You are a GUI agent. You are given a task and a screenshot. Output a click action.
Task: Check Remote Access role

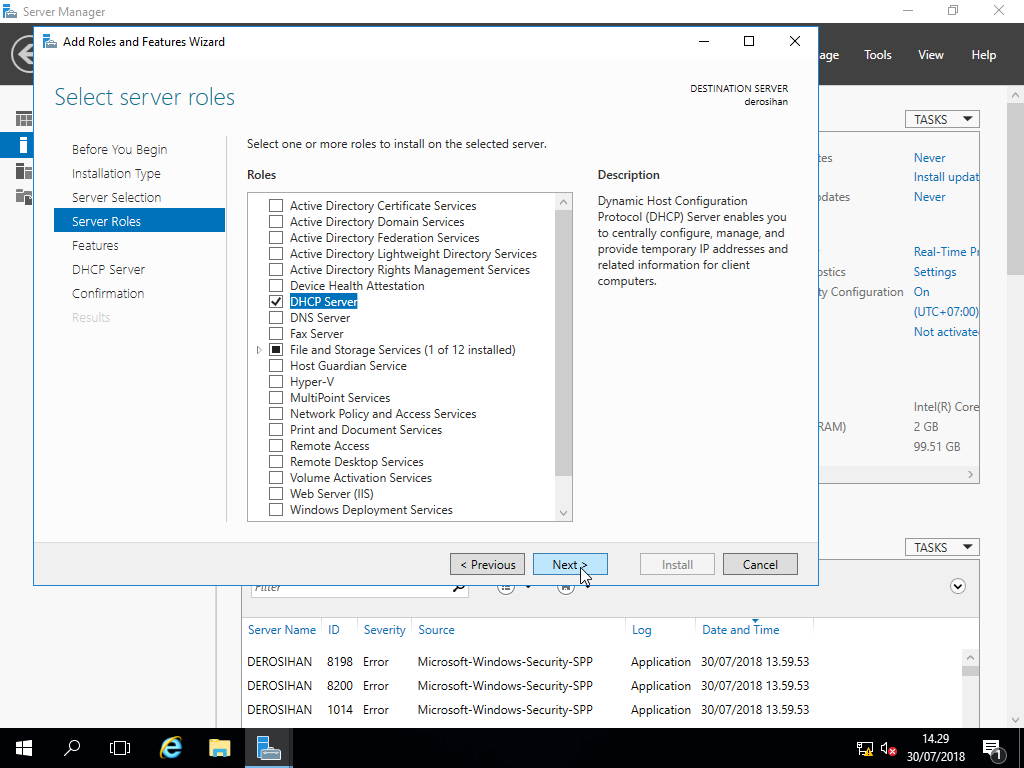pos(276,446)
